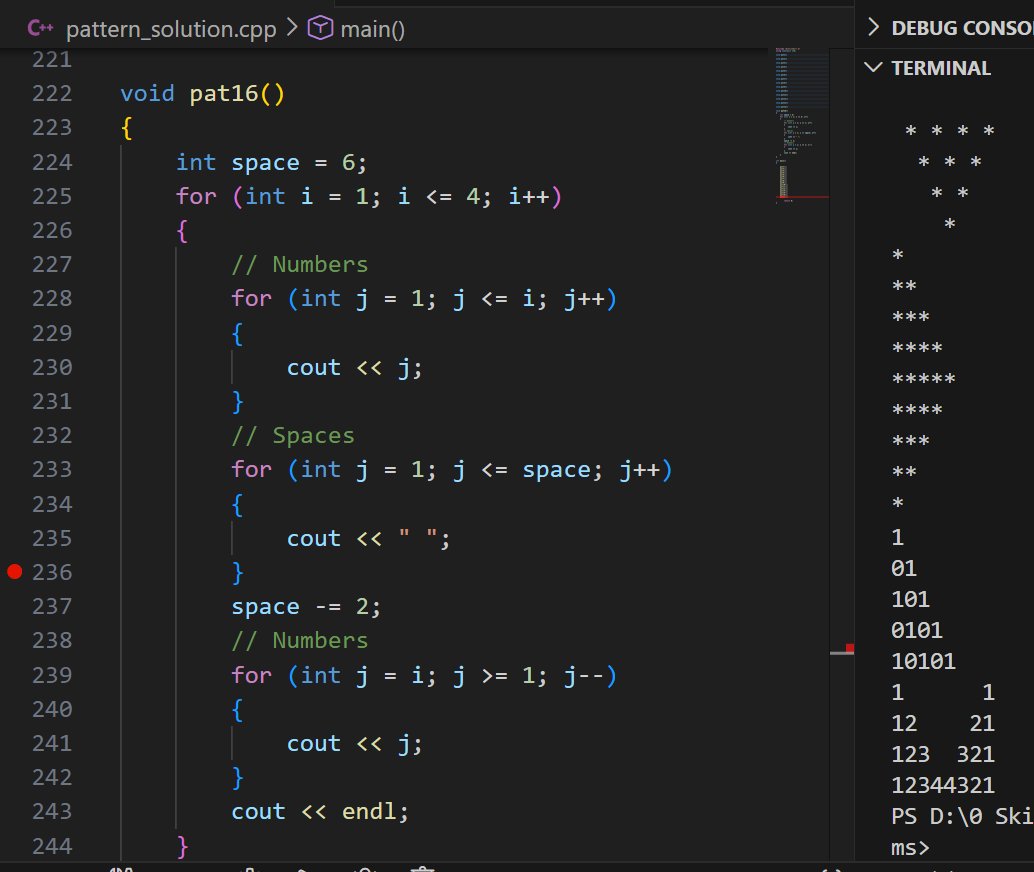Click the 'cout << " ";' statement
Viewport: 1034px width, 872px height.
(x=369, y=538)
